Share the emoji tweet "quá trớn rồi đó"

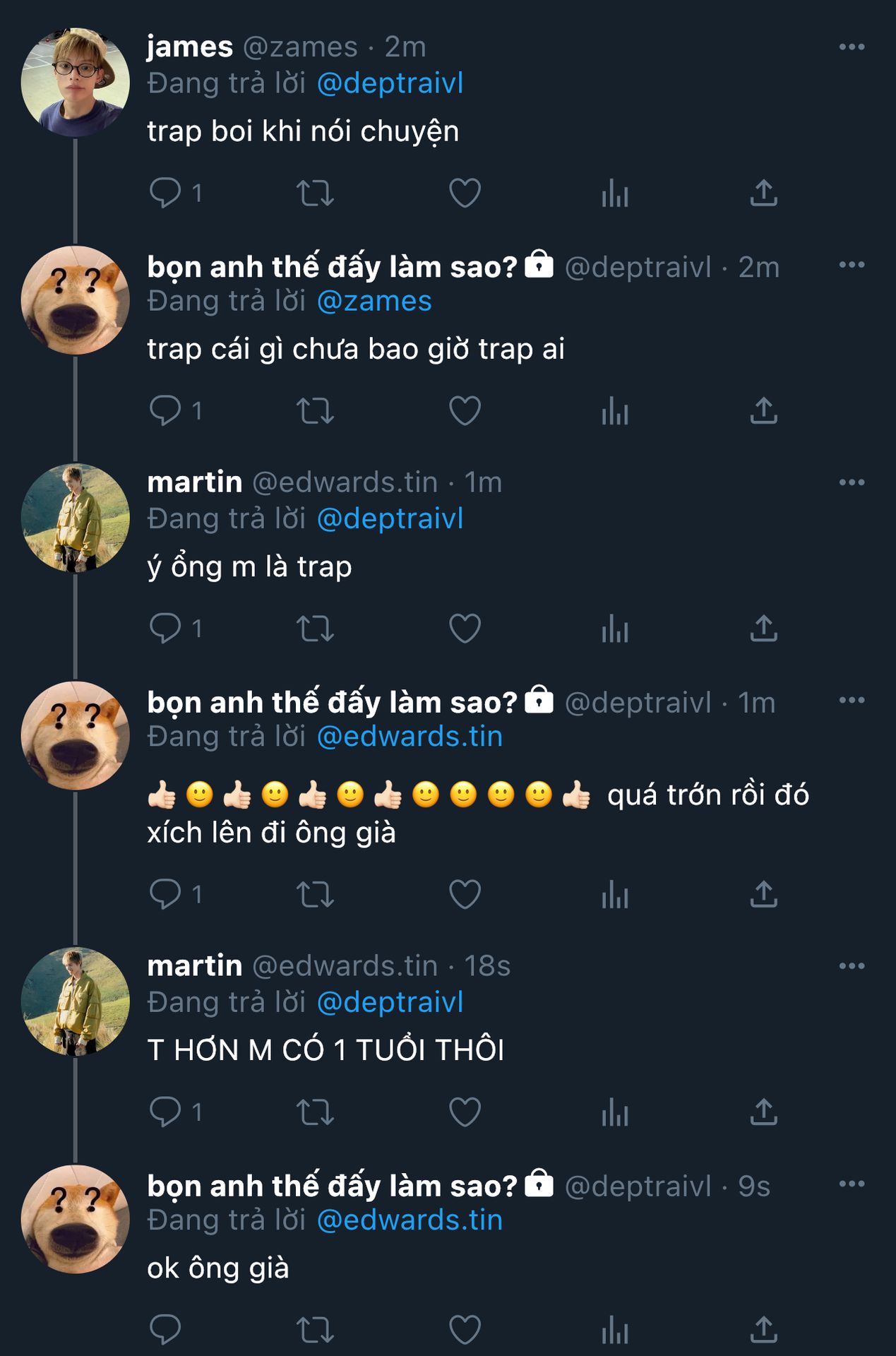[x=763, y=894]
